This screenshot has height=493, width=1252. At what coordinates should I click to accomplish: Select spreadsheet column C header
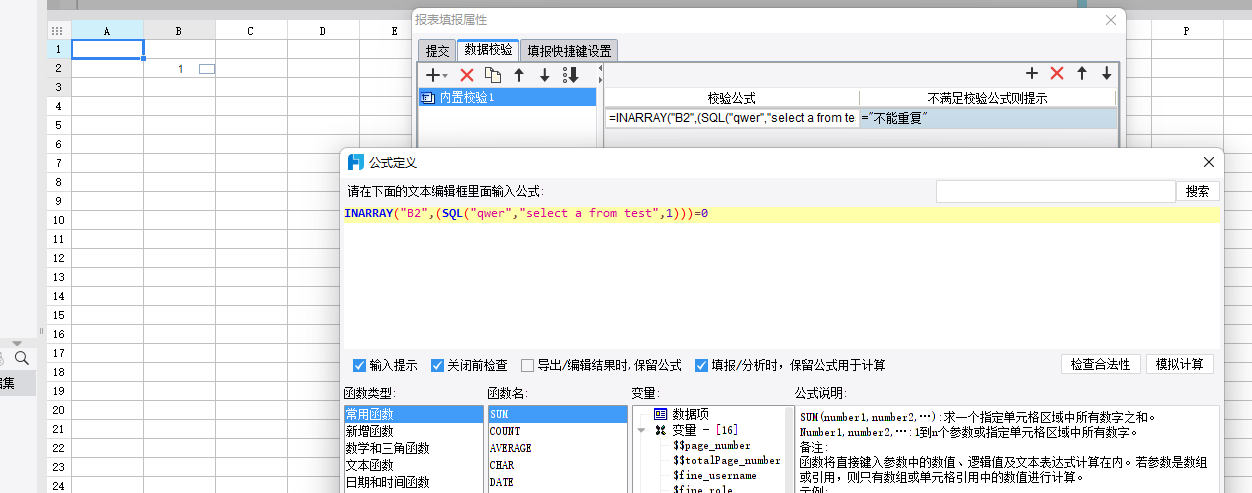coord(251,31)
